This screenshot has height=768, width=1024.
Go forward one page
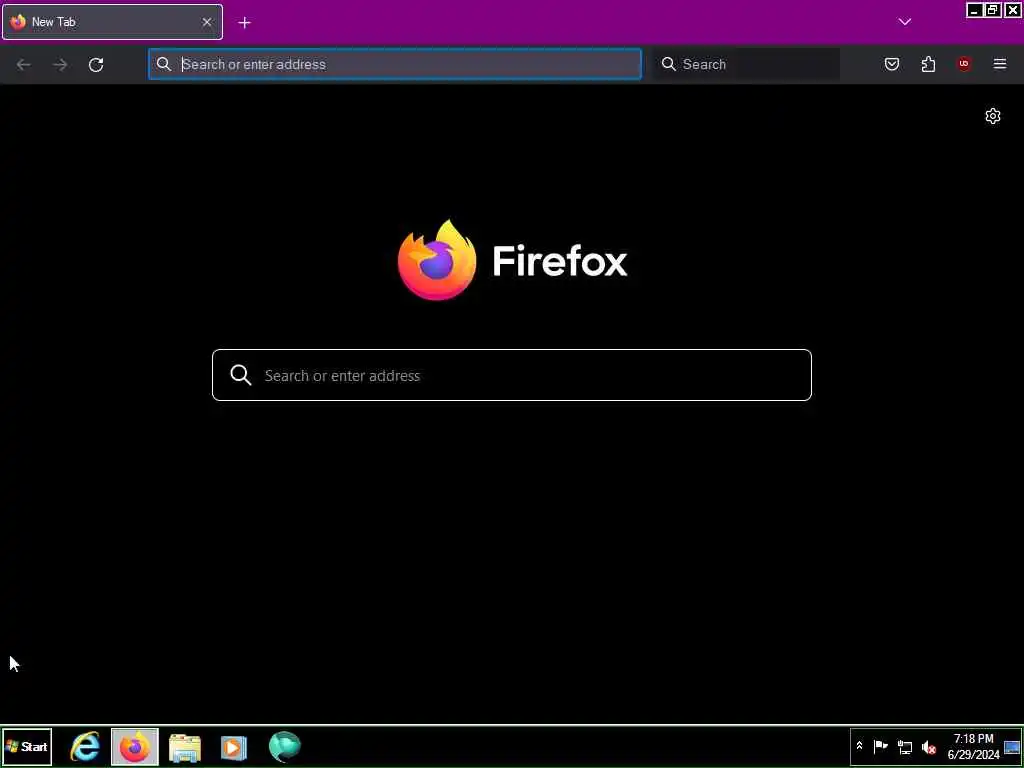[x=60, y=65]
